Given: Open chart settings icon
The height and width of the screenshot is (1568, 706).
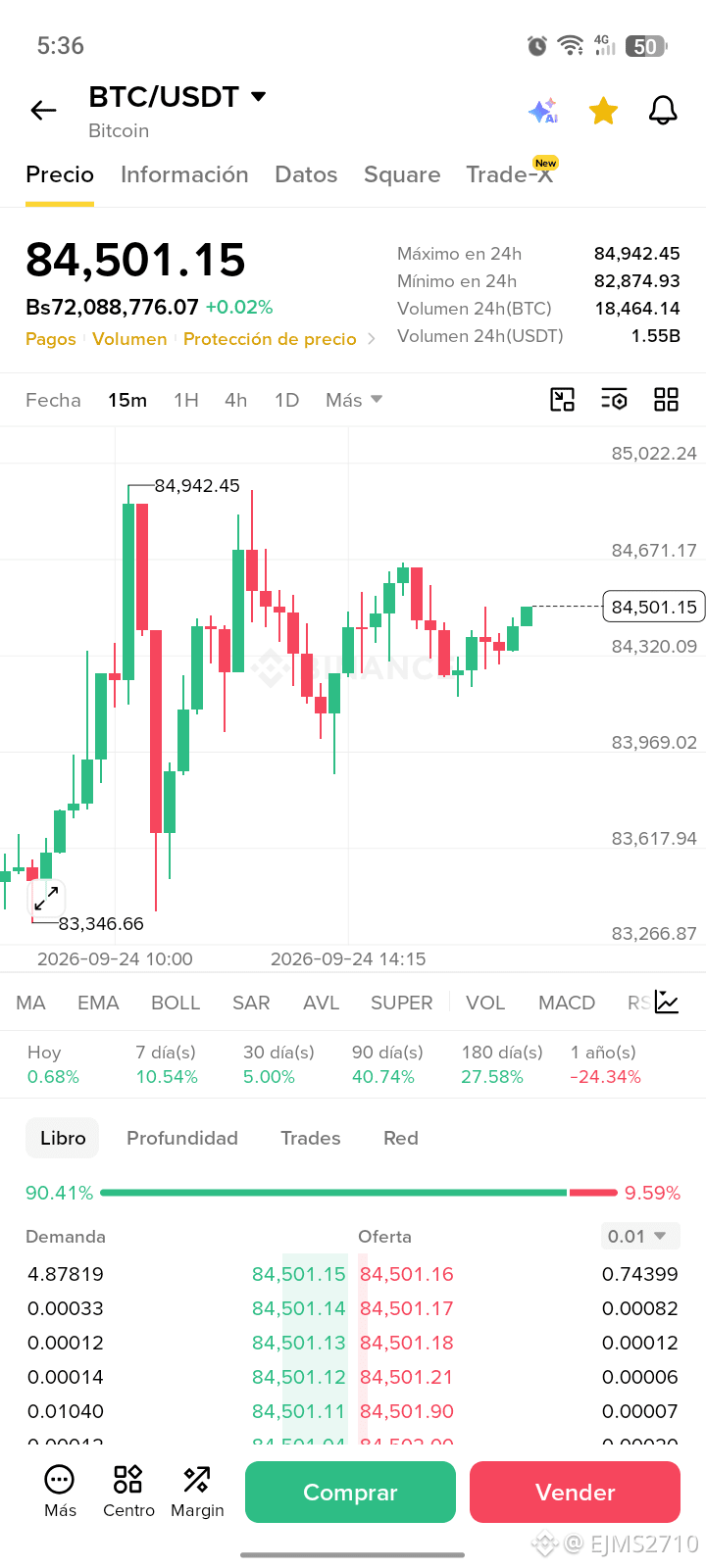Looking at the screenshot, I should [x=614, y=399].
